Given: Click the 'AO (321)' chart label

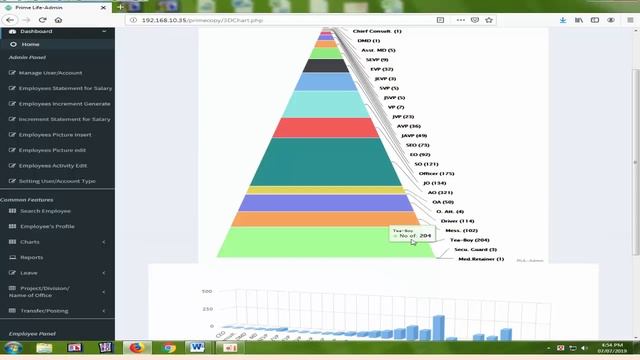Looking at the screenshot, I should click(x=440, y=192).
